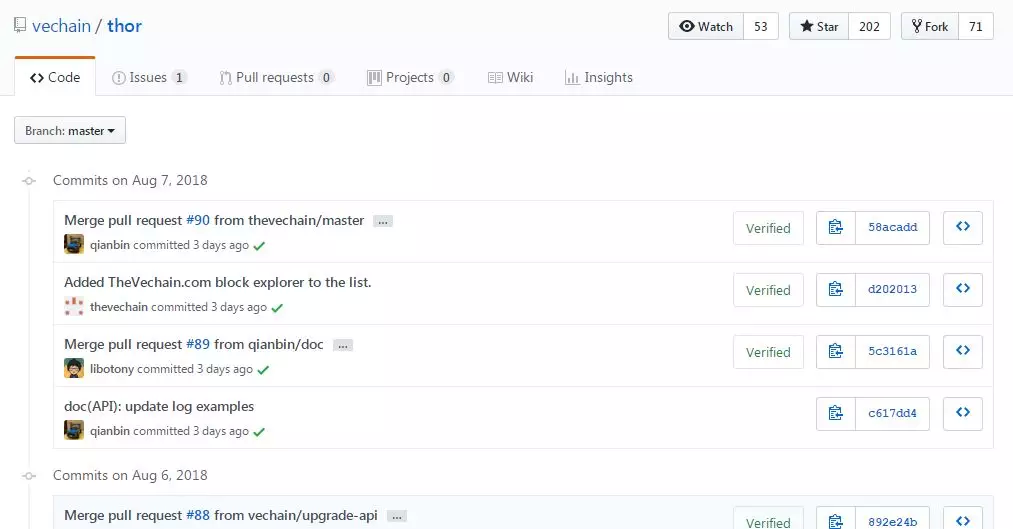Open pull request #90 link

coord(198,220)
